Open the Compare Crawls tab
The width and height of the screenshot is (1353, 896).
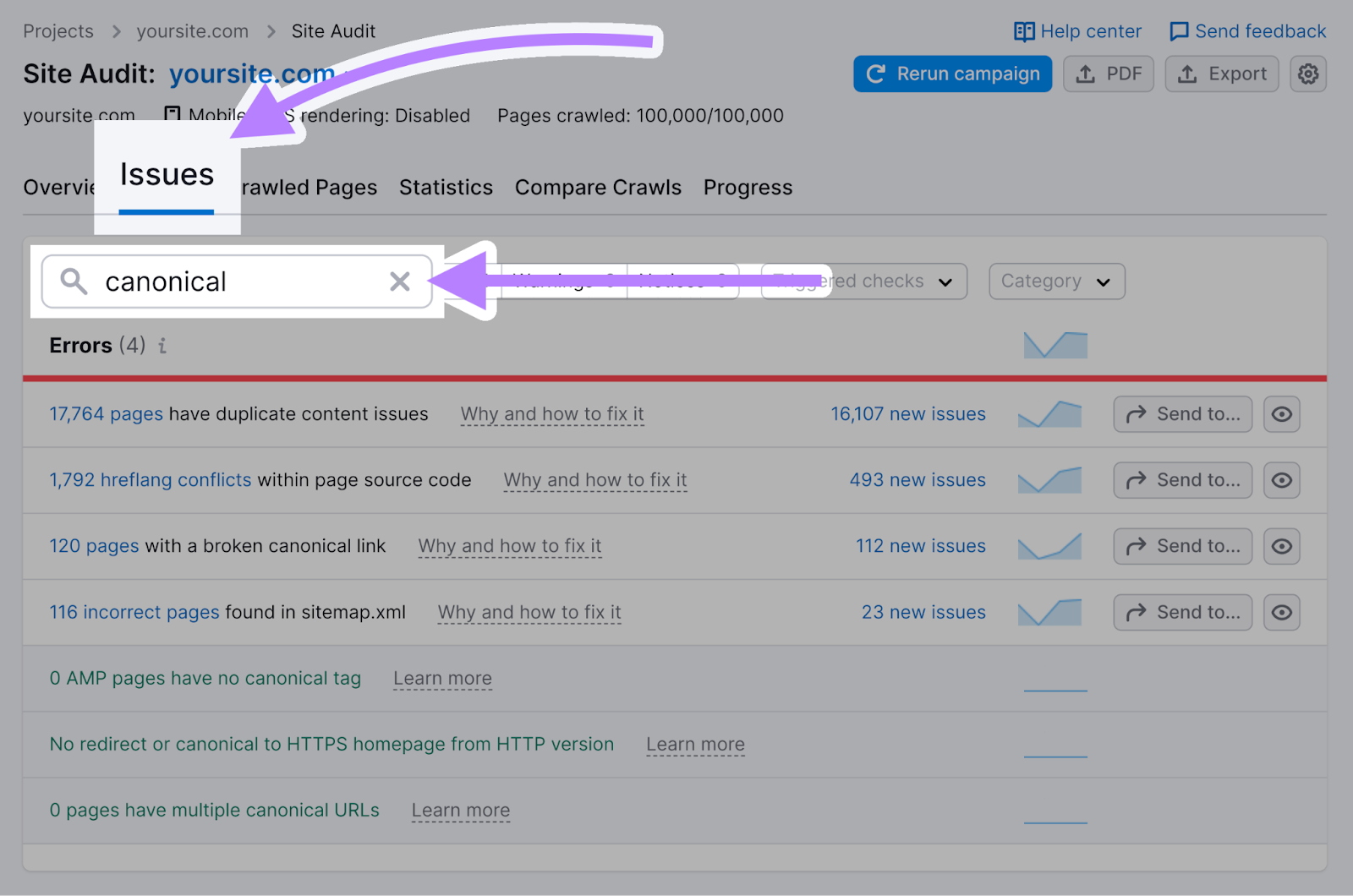pyautogui.click(x=598, y=187)
